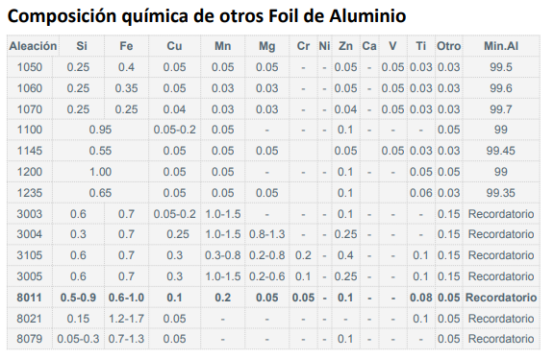This screenshot has width=554, height=360.
Task: Select the 0.06 Ti value for 1235
Action: (421, 193)
